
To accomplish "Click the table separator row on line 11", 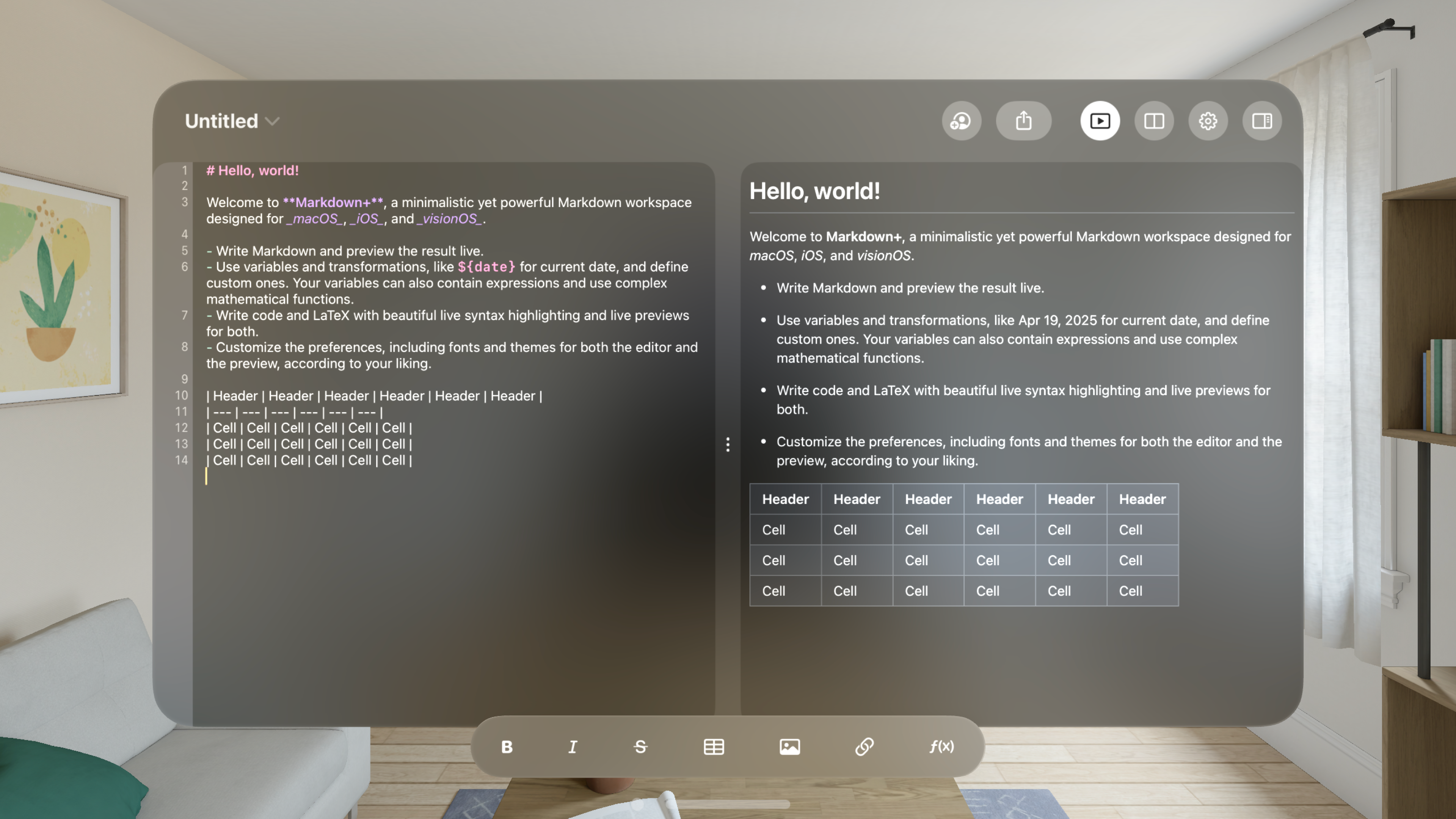I will pos(295,412).
